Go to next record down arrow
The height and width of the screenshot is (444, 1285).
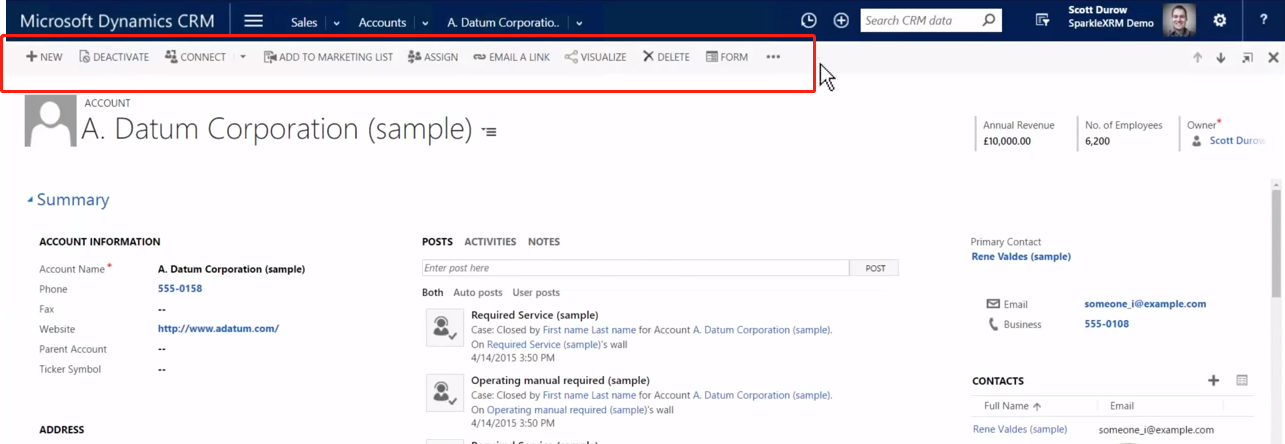(1221, 58)
